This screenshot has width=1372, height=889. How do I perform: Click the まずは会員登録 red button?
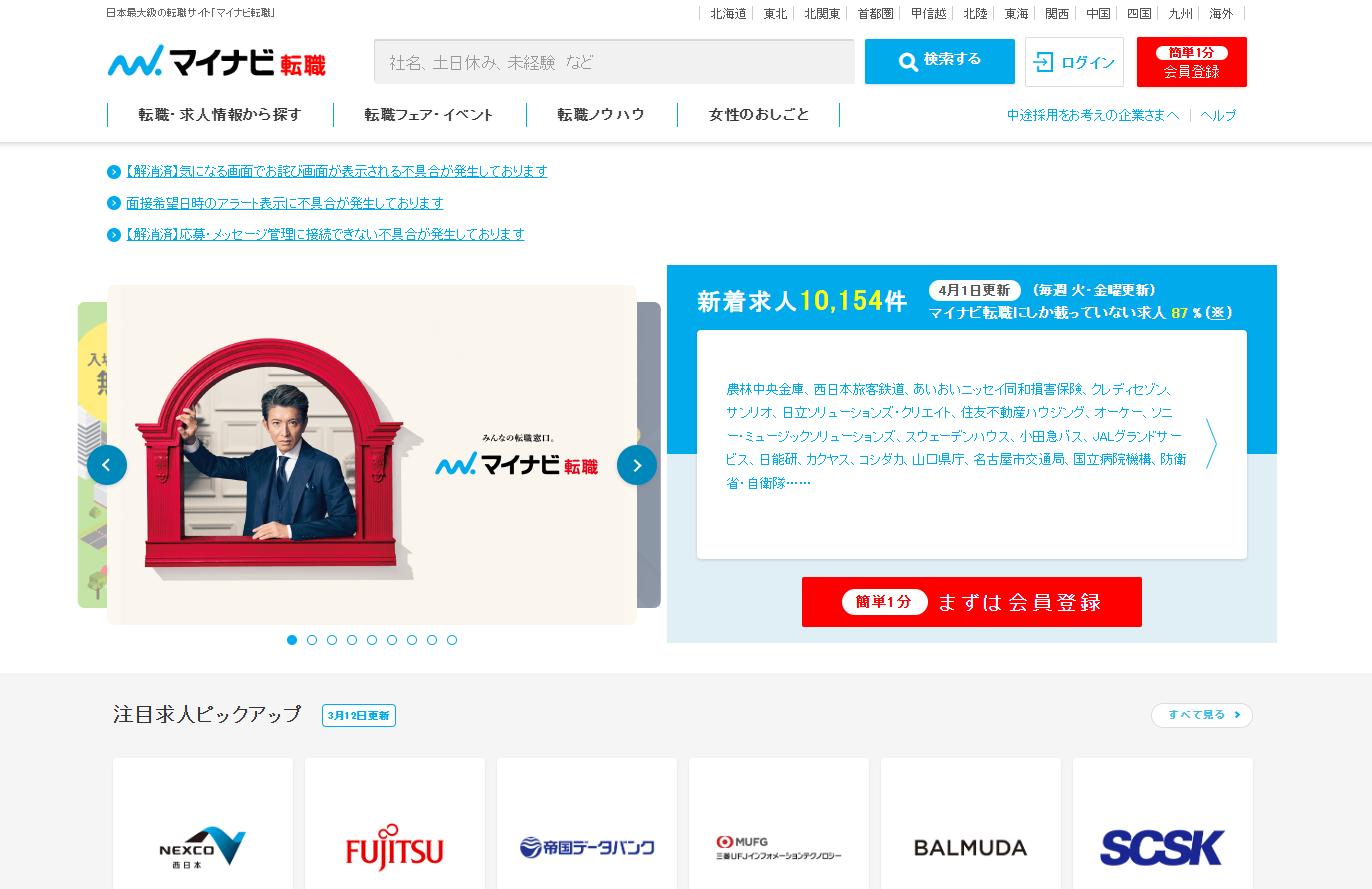(x=972, y=602)
